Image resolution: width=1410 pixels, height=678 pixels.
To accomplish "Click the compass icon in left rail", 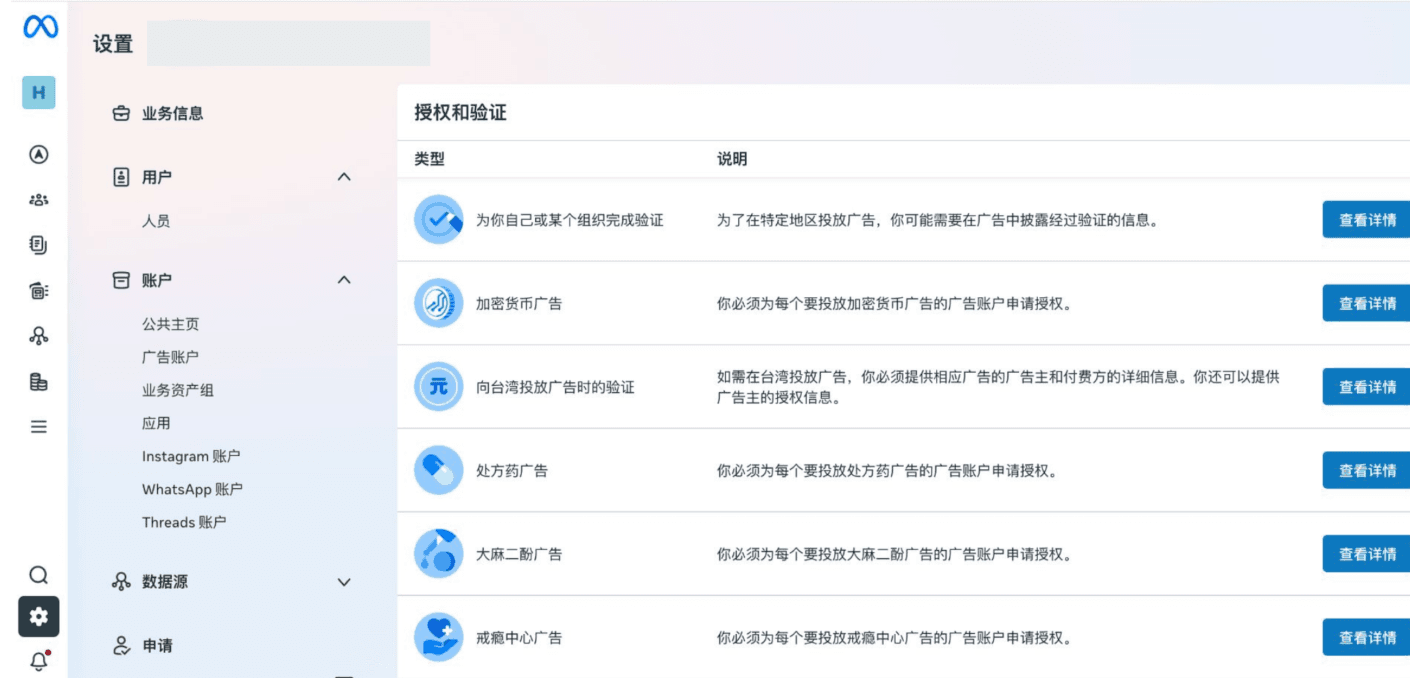I will point(39,154).
